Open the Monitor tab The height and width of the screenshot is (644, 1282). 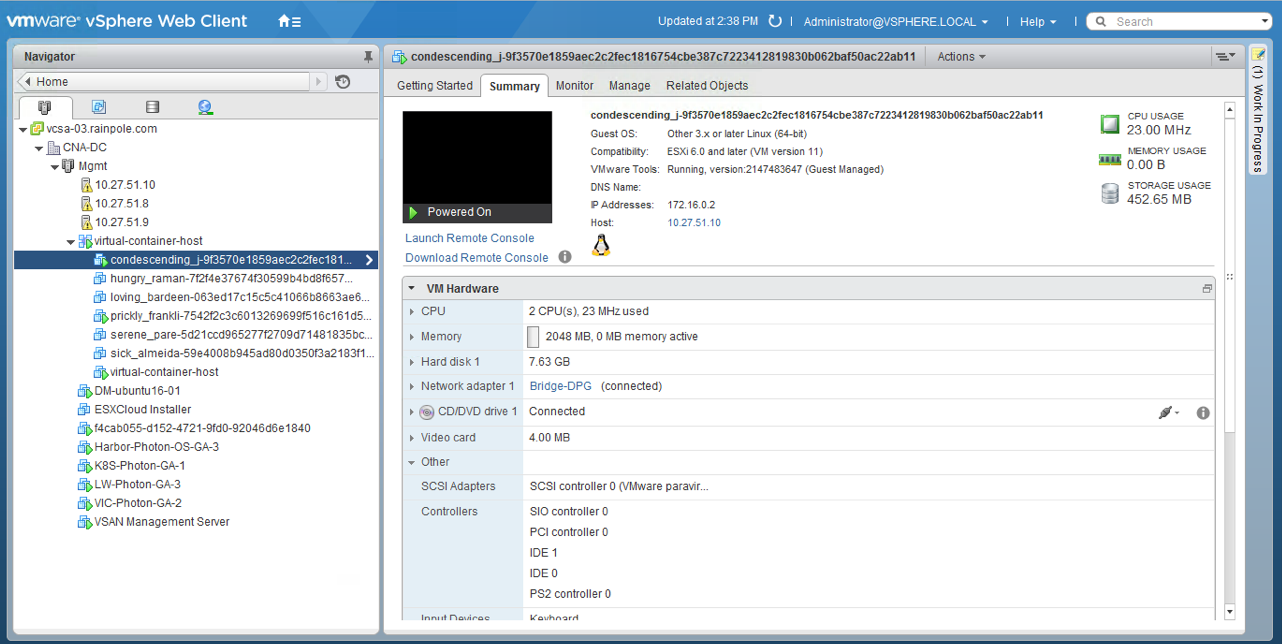click(574, 86)
